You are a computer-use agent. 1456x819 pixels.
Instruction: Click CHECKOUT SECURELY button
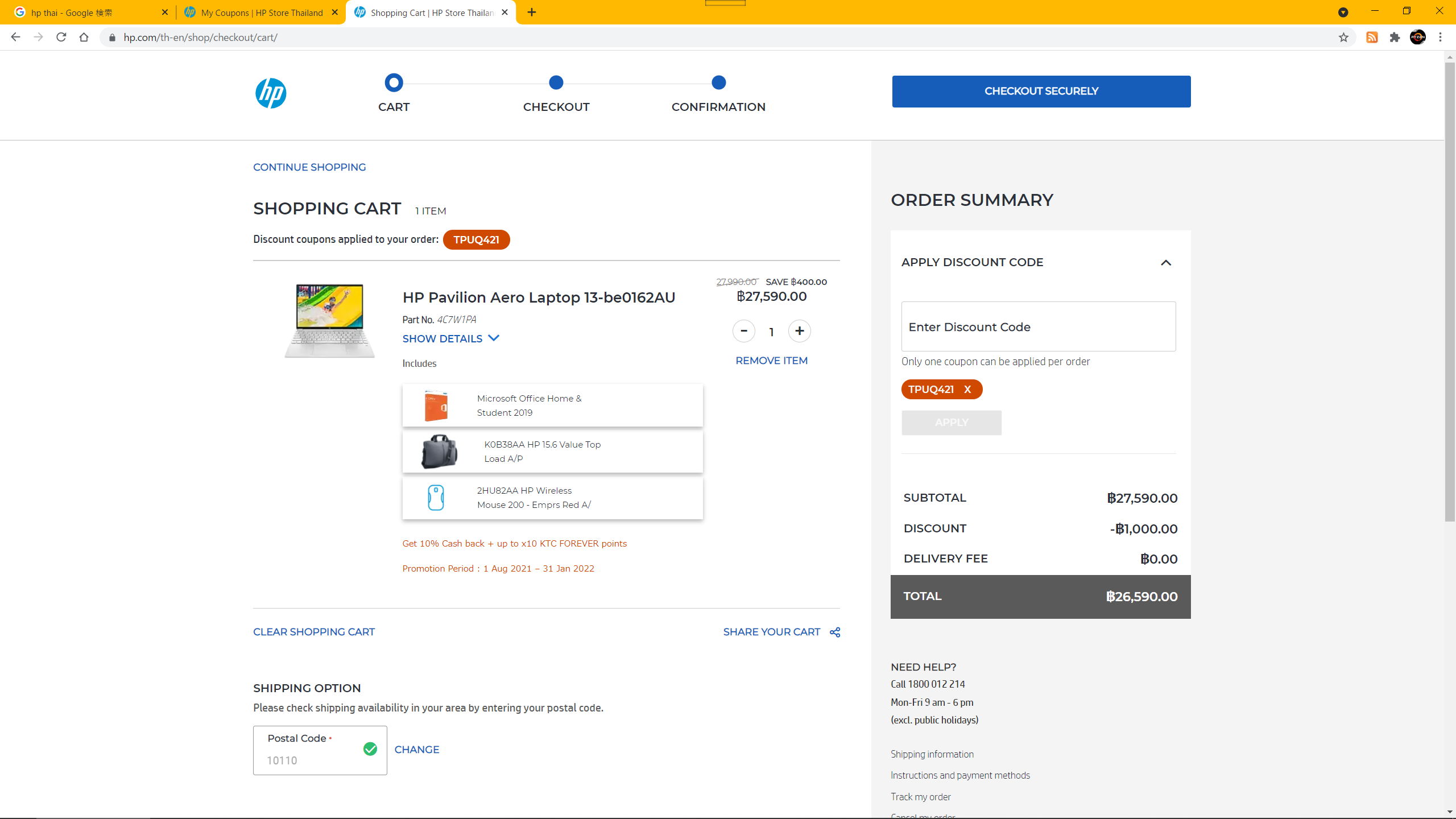click(x=1041, y=92)
